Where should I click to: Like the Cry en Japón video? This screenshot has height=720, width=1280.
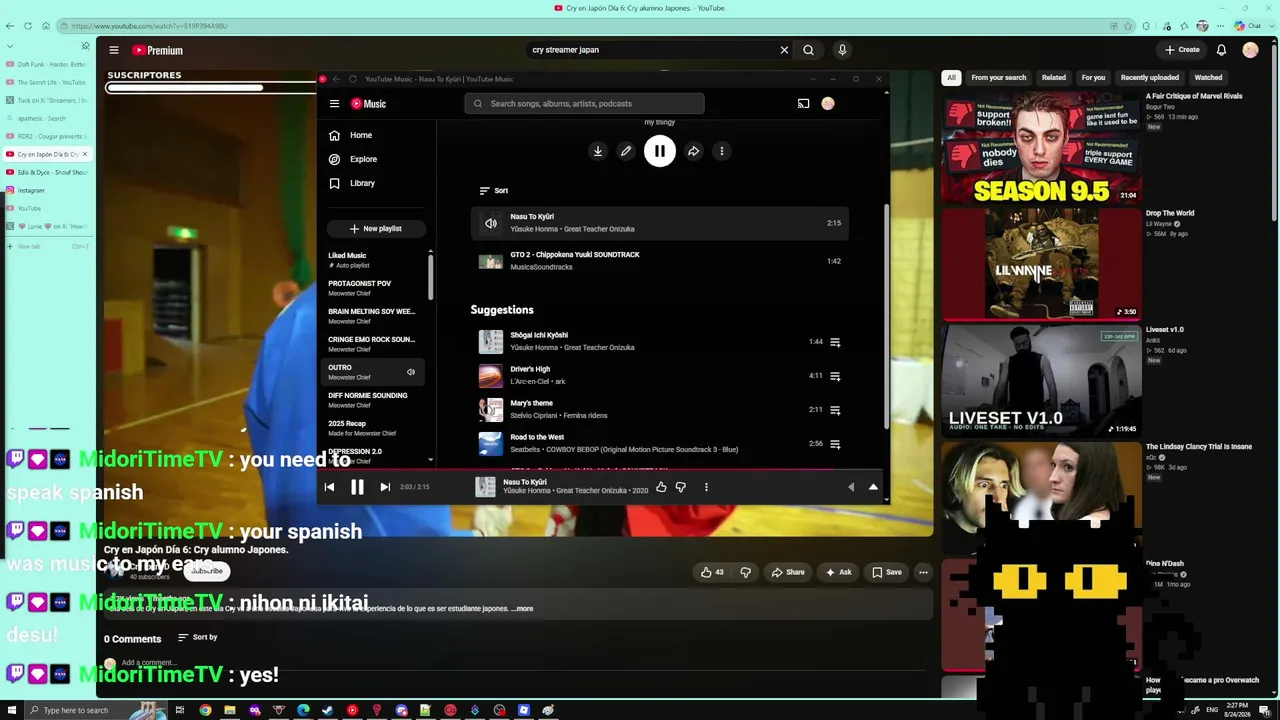tap(712, 572)
